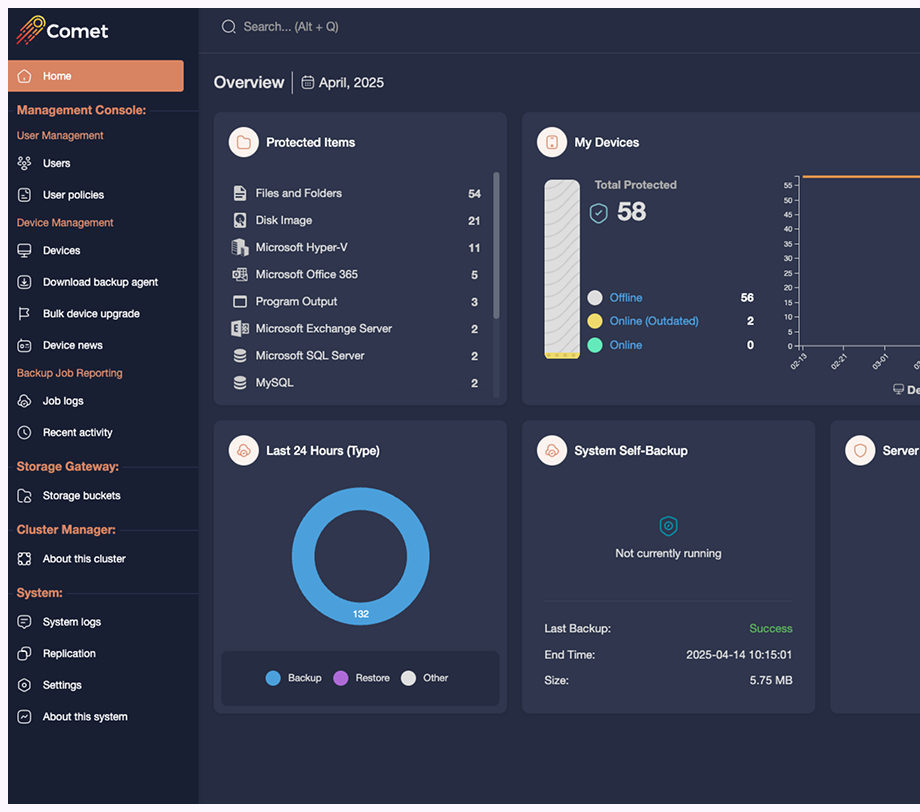
Task: Open Recent activity
Action: coord(77,432)
